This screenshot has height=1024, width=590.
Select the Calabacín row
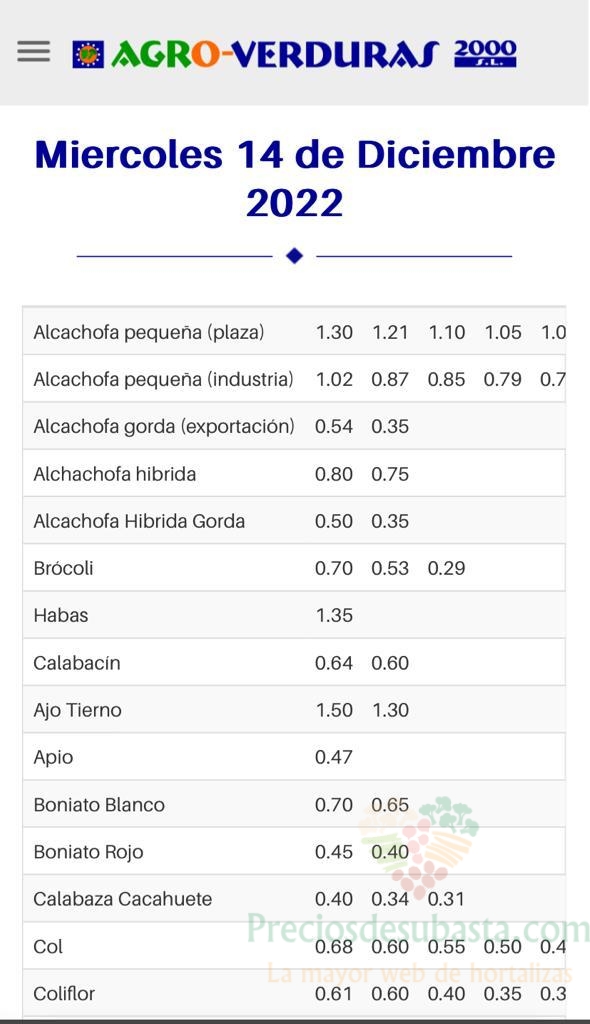294,662
